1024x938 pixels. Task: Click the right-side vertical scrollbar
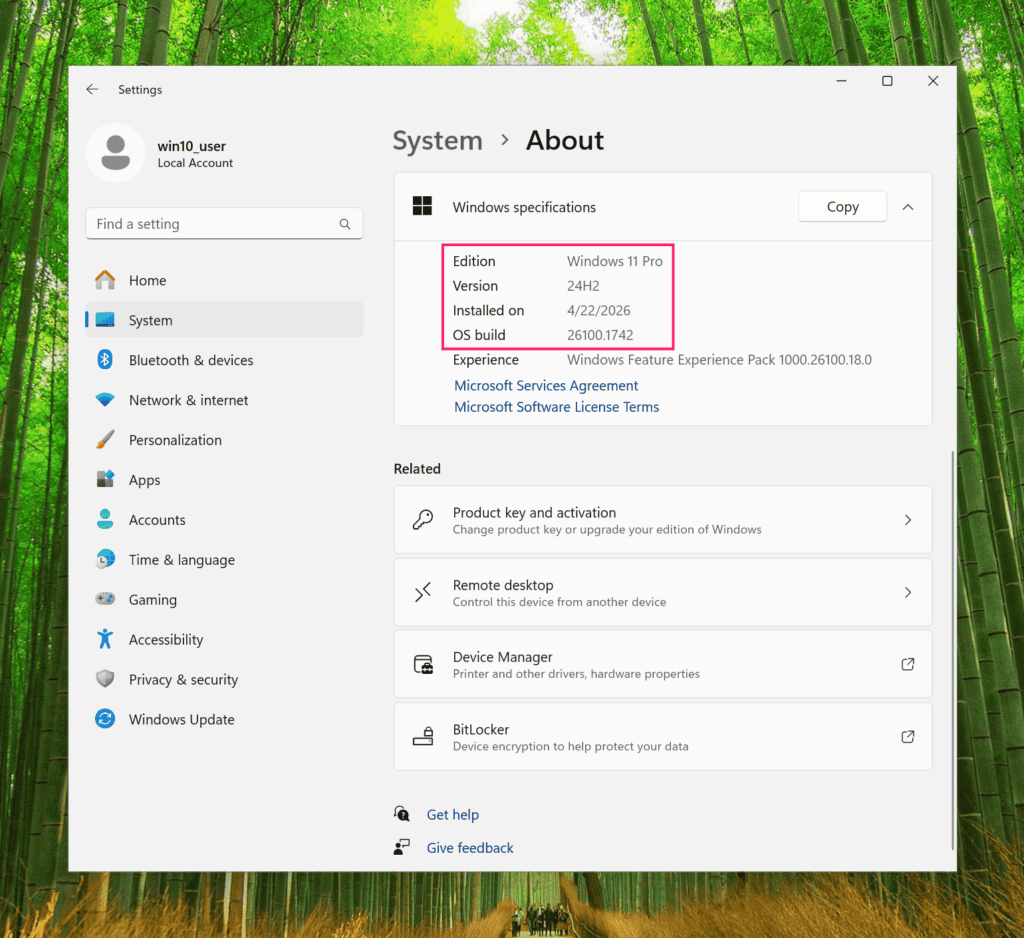tap(952, 650)
